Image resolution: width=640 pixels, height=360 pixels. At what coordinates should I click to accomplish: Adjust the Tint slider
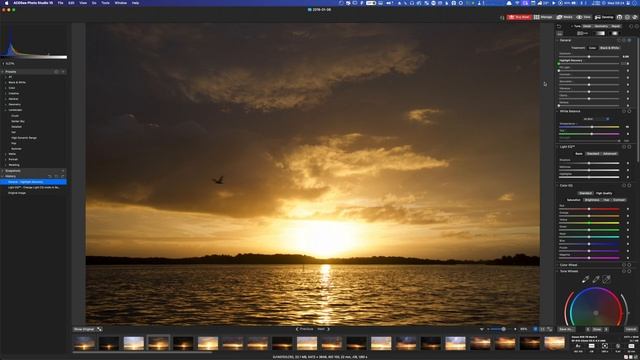(589, 134)
